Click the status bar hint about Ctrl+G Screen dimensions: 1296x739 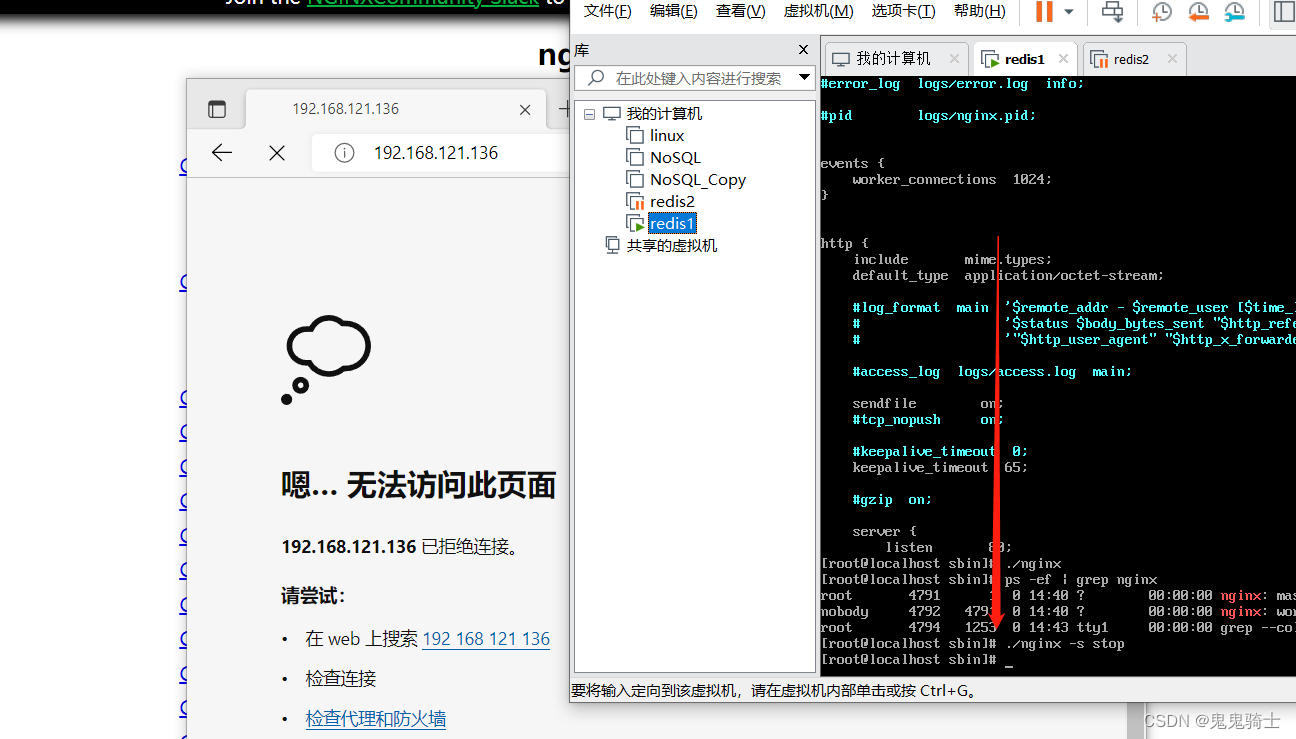773,690
